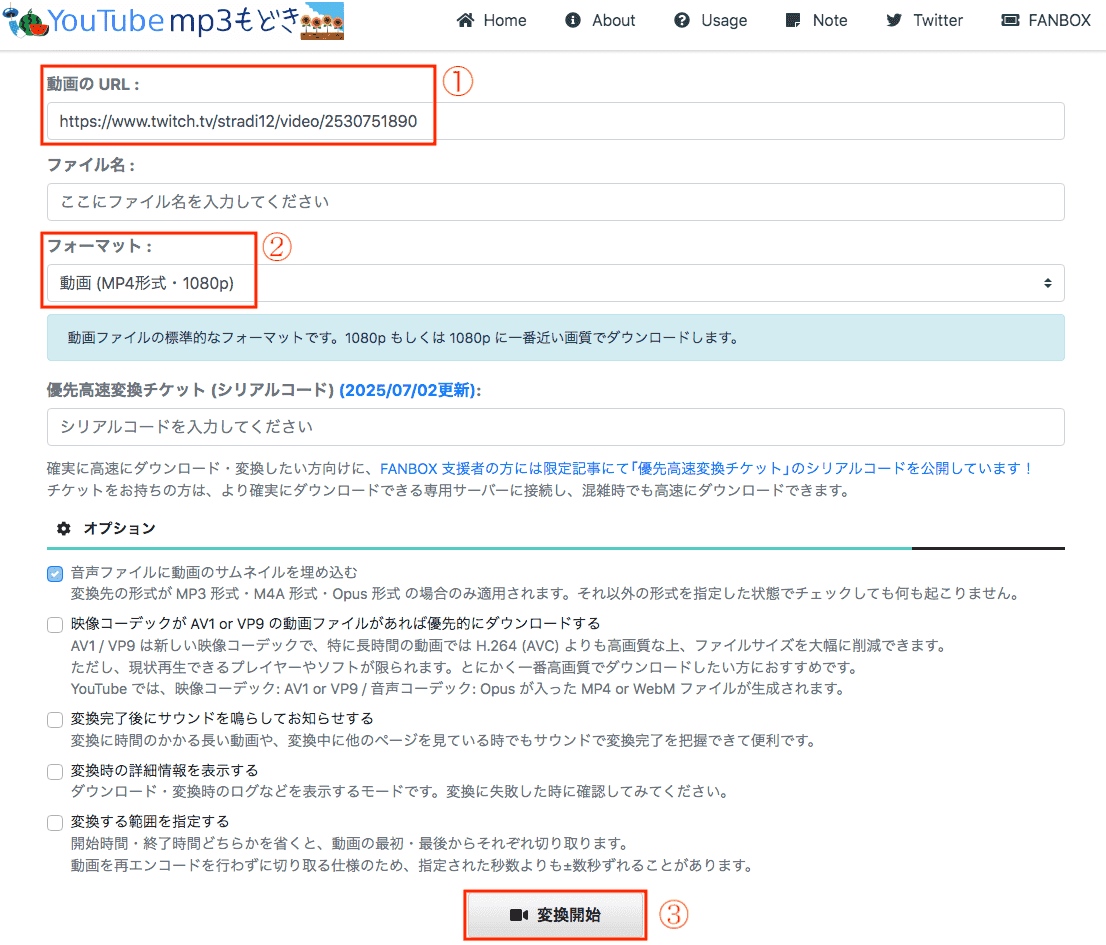Enable 変換完了後にサウンドを鳴らす checkbox
This screenshot has height=945, width=1106.
click(x=55, y=720)
